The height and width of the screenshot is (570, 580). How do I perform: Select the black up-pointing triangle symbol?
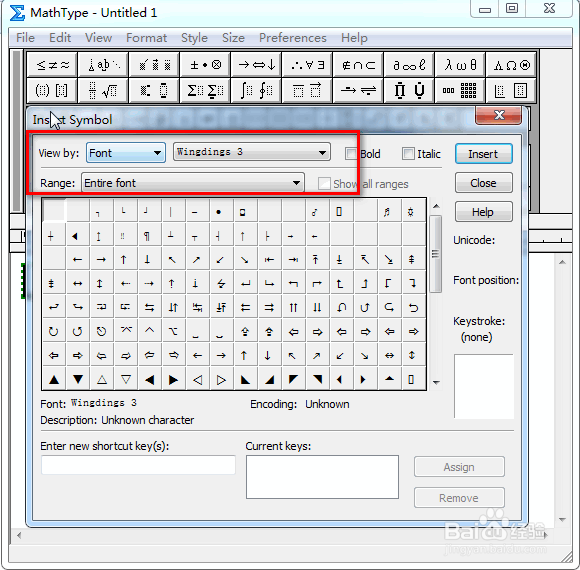[54, 380]
